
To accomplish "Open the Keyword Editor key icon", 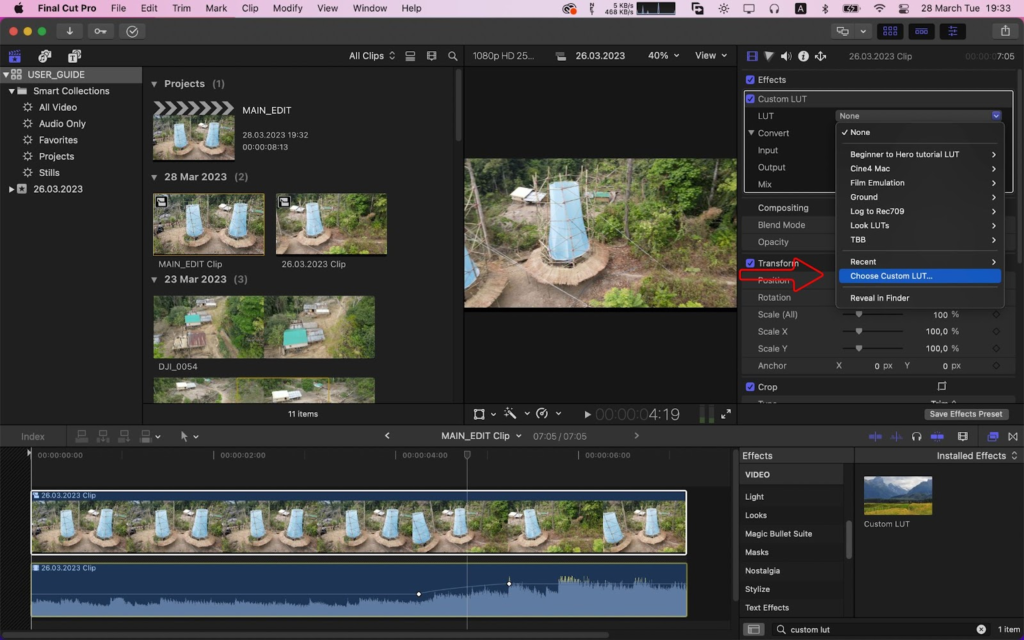I will coord(100,31).
